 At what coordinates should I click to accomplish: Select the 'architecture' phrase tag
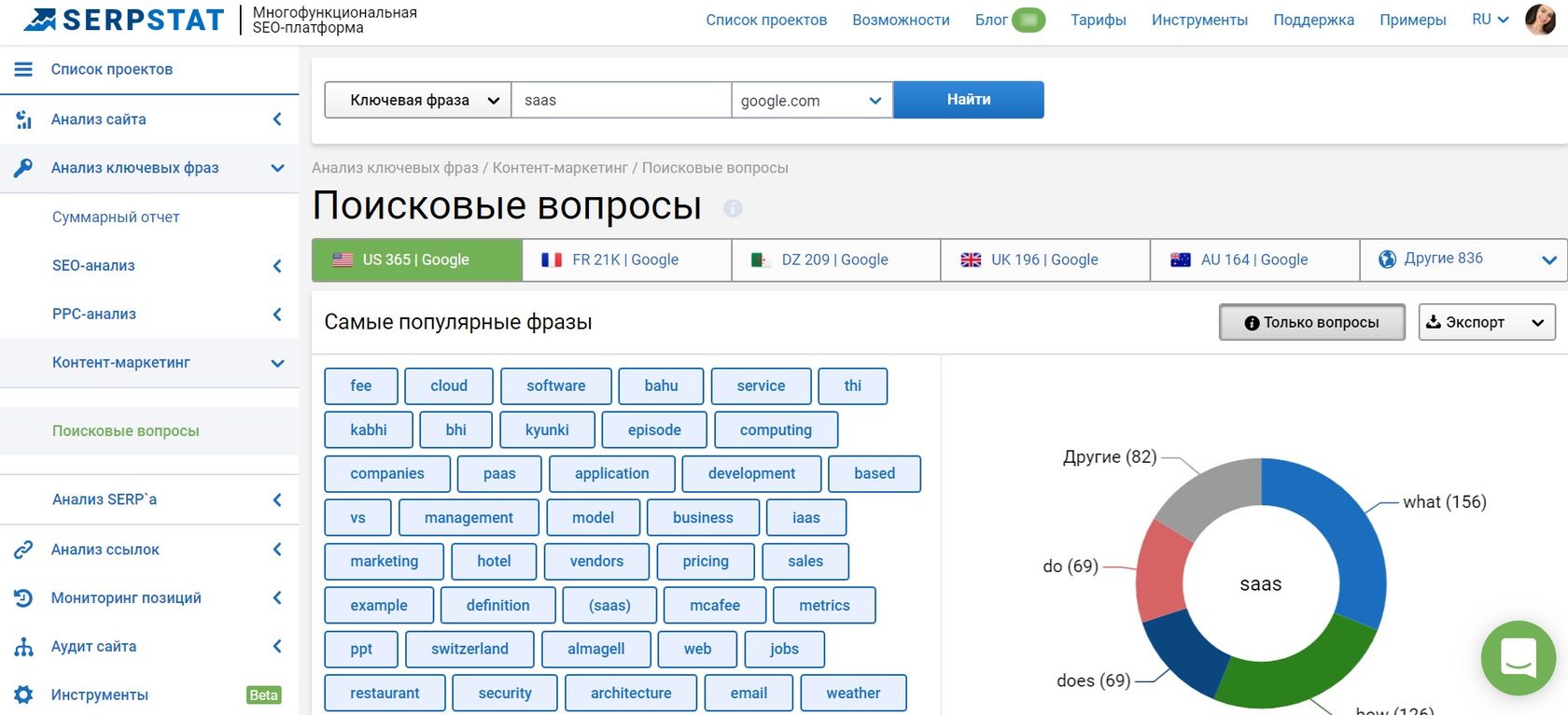(x=631, y=693)
